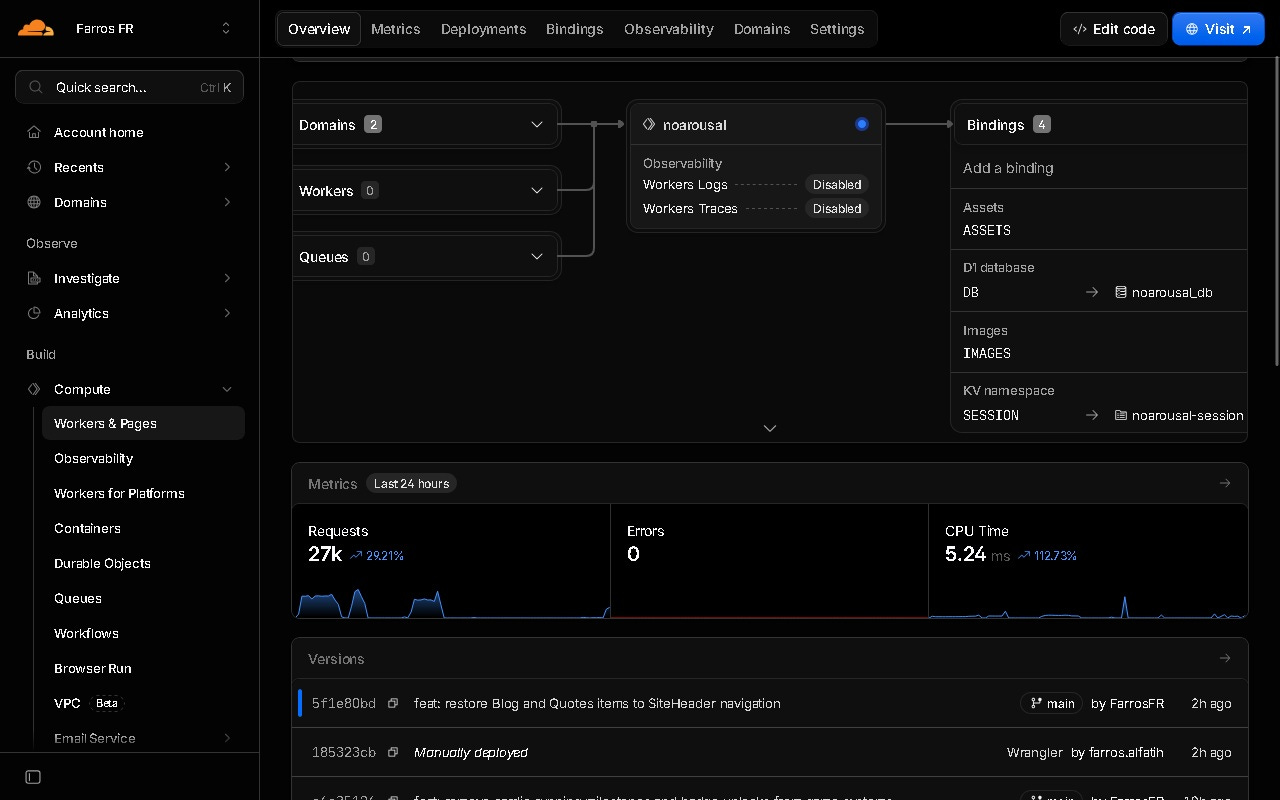Click the Last 24 hours badge
Image resolution: width=1280 pixels, height=800 pixels.
click(411, 483)
